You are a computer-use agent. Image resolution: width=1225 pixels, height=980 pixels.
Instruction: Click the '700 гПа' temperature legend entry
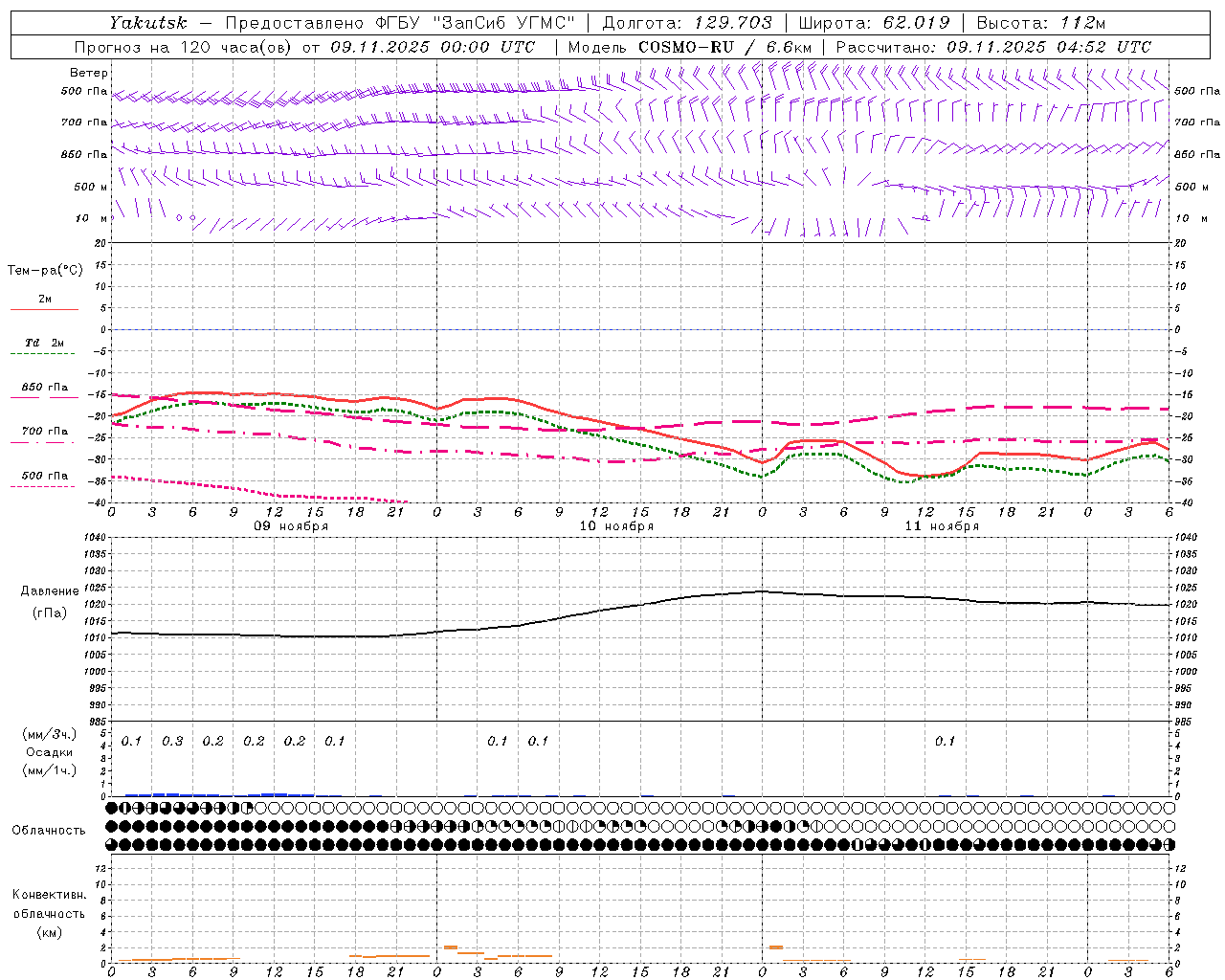44,432
